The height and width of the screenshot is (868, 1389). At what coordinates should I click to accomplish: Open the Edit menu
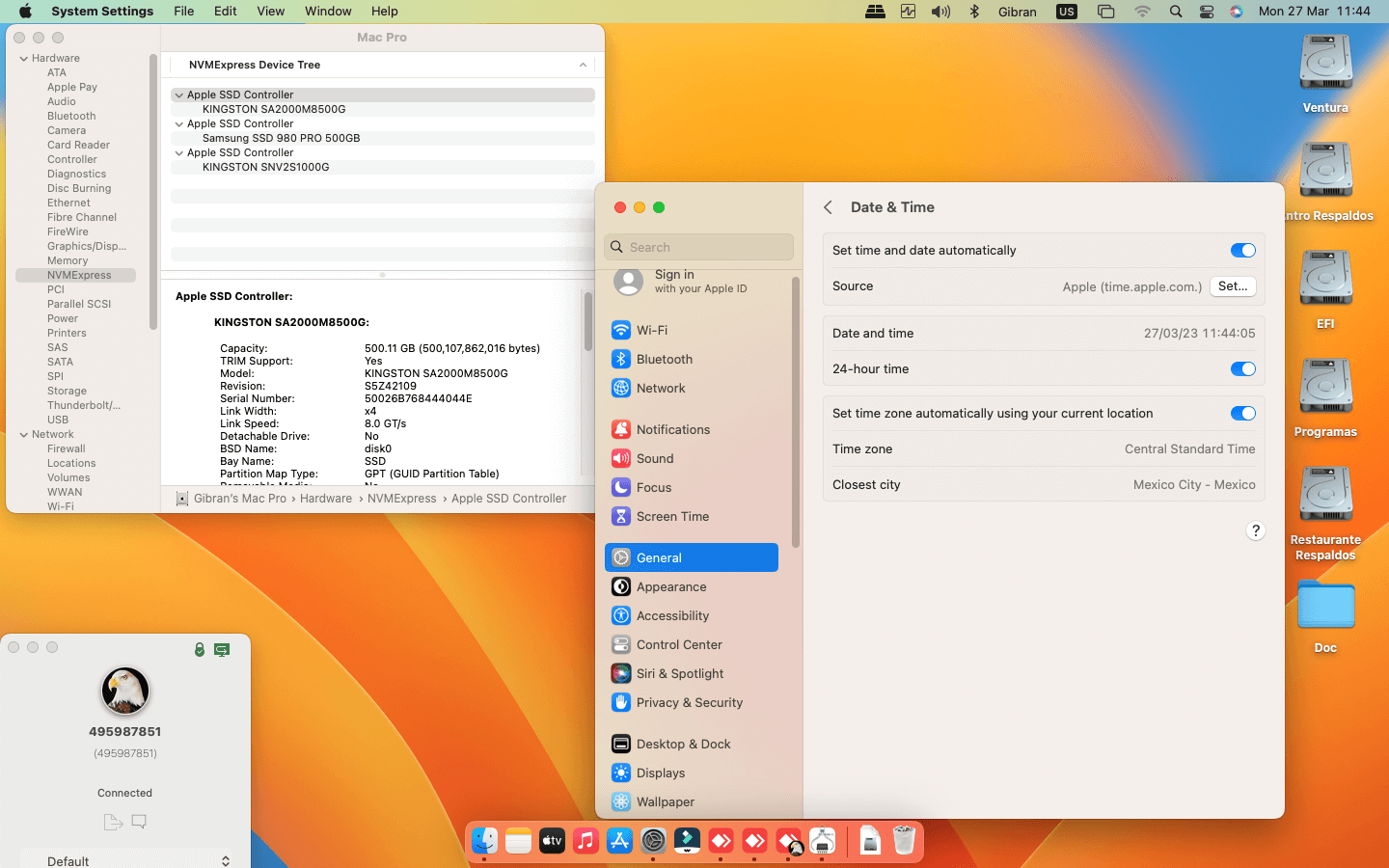pyautogui.click(x=225, y=12)
